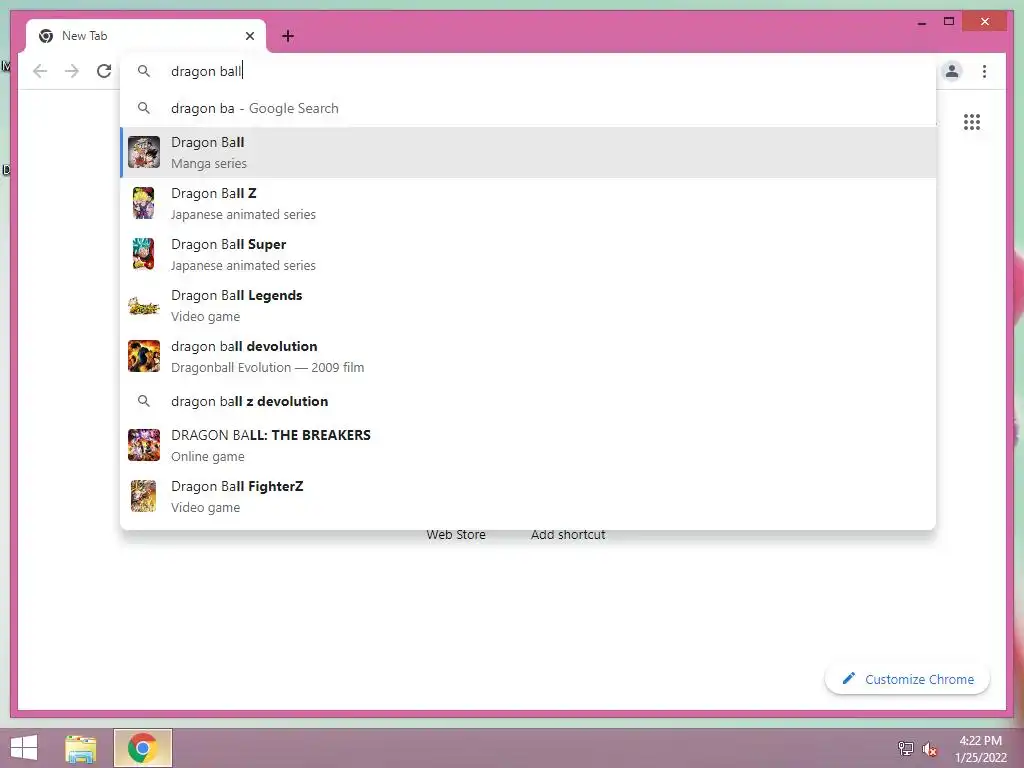Click the address bar search magnifier icon
This screenshot has width=1024, height=768.
coord(144,71)
